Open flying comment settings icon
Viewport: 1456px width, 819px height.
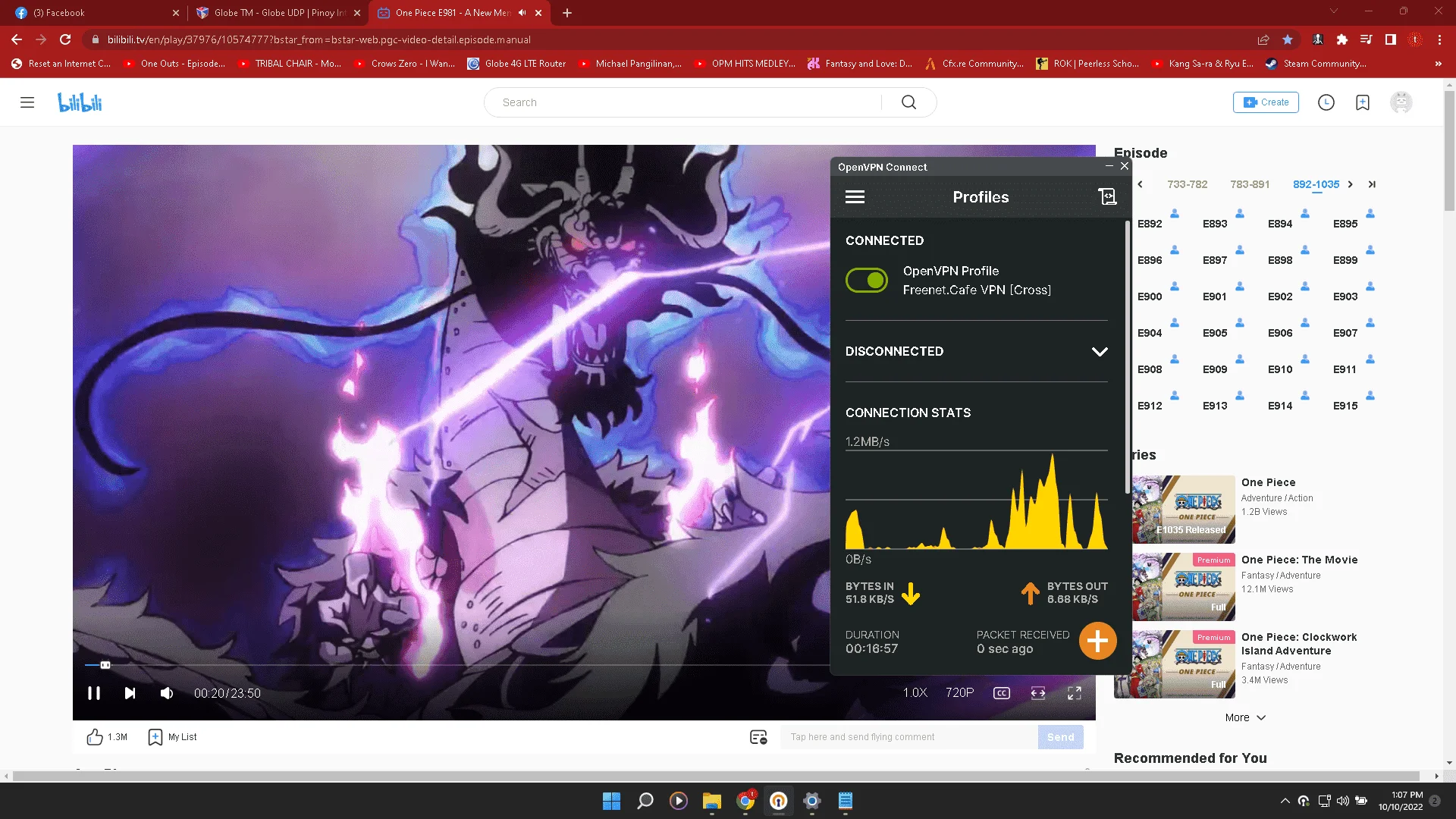click(758, 737)
